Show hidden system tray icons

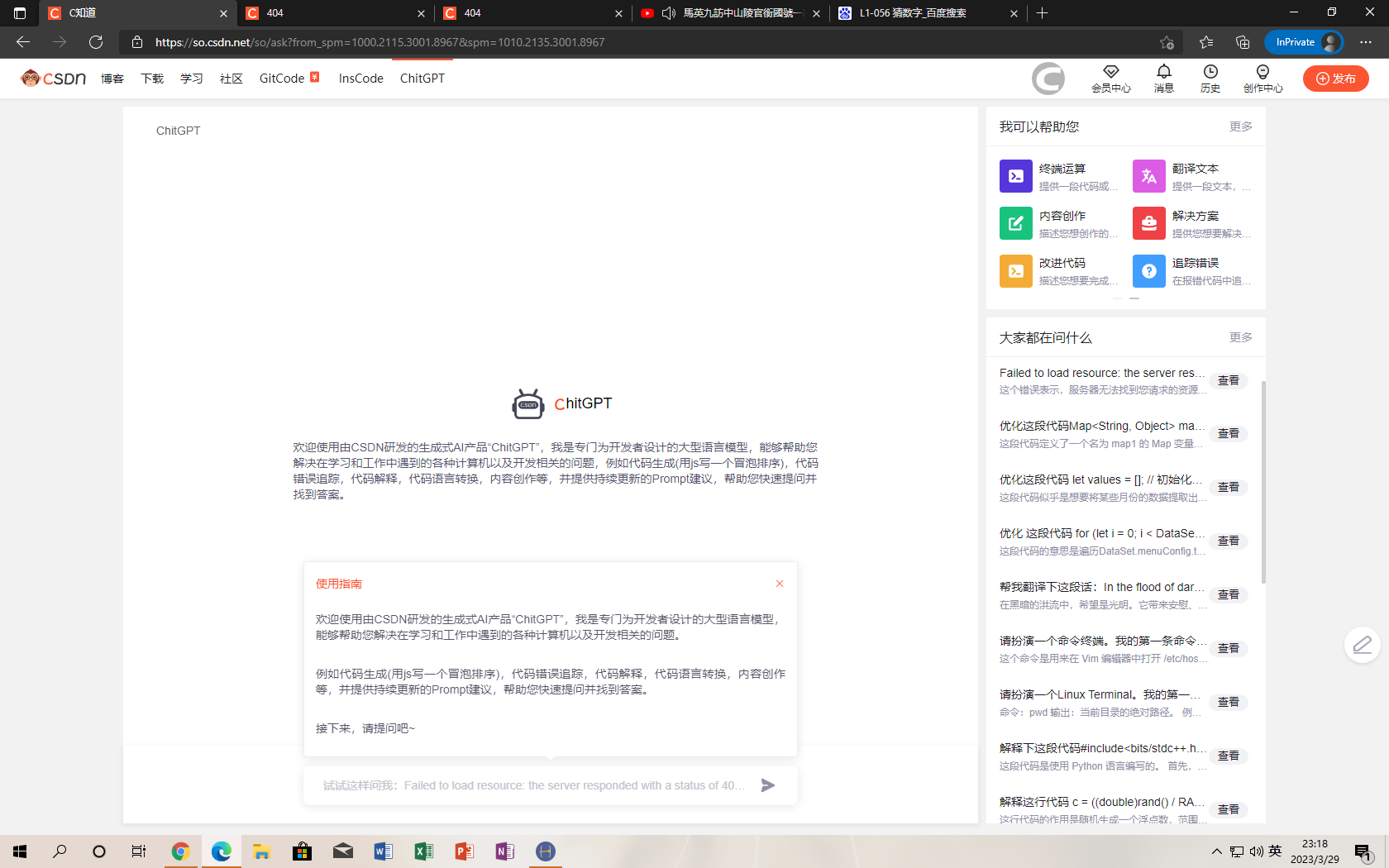(1216, 851)
